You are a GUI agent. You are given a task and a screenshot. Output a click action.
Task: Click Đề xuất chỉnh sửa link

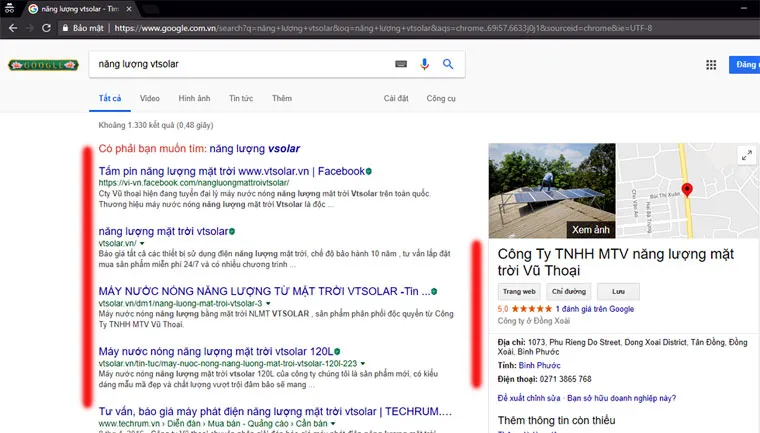point(529,398)
